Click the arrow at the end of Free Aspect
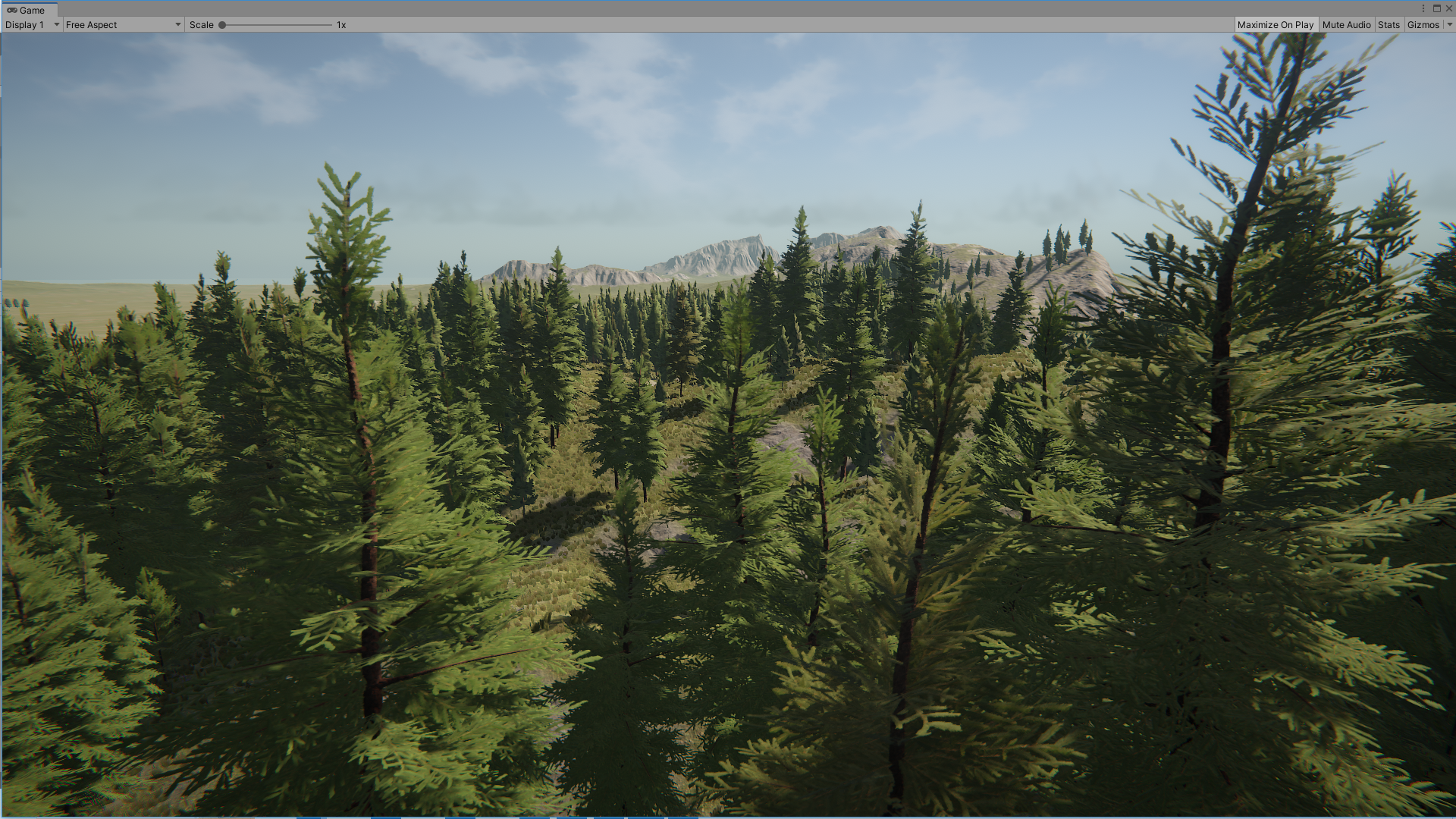This screenshot has width=1456, height=819. pyautogui.click(x=178, y=25)
